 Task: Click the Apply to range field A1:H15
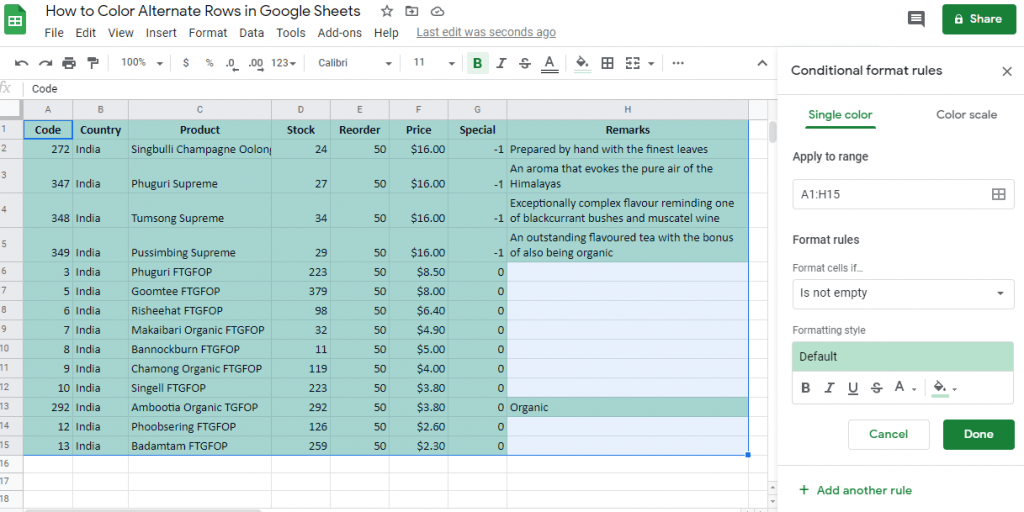(903, 194)
